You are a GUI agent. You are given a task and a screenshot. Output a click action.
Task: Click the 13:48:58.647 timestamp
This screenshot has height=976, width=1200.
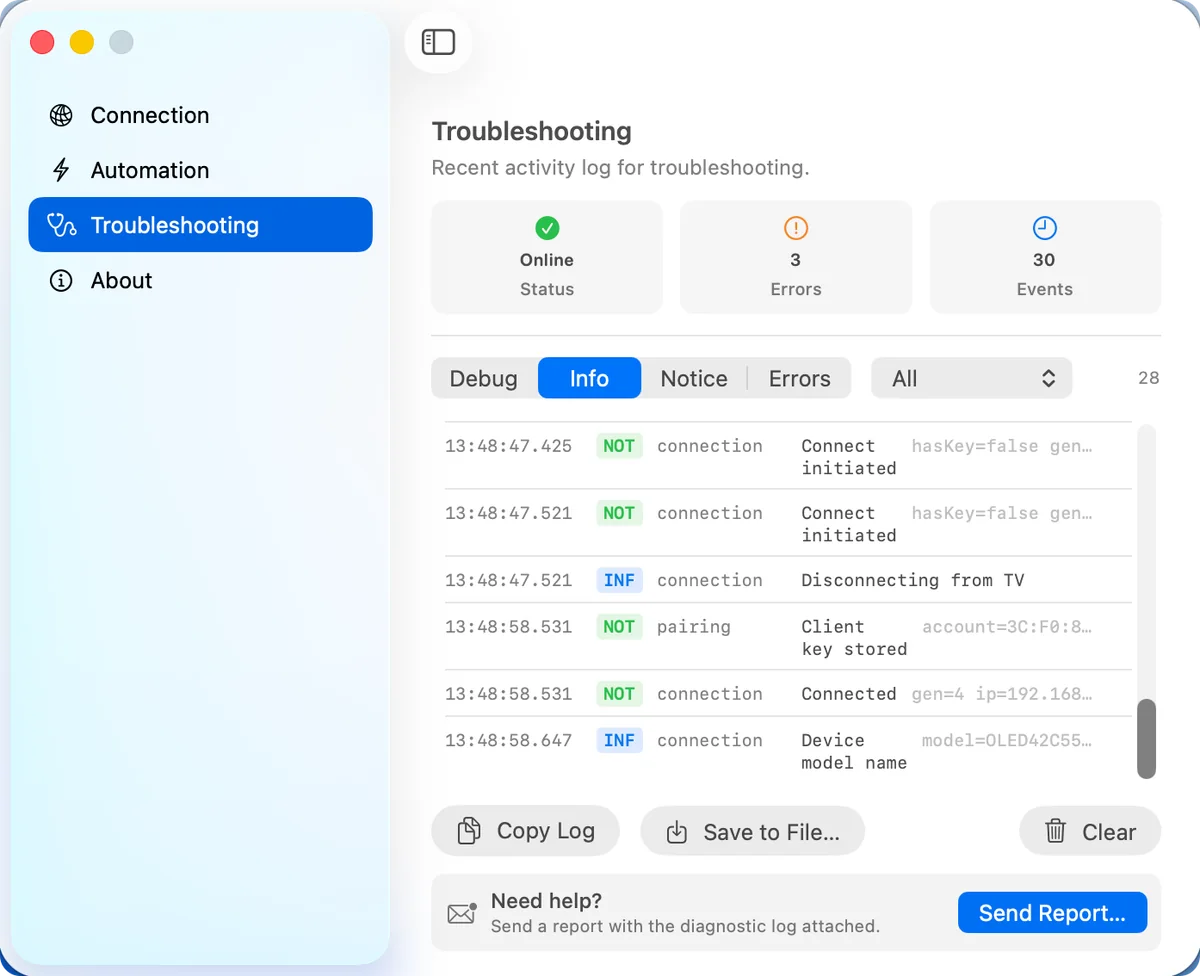pos(508,740)
